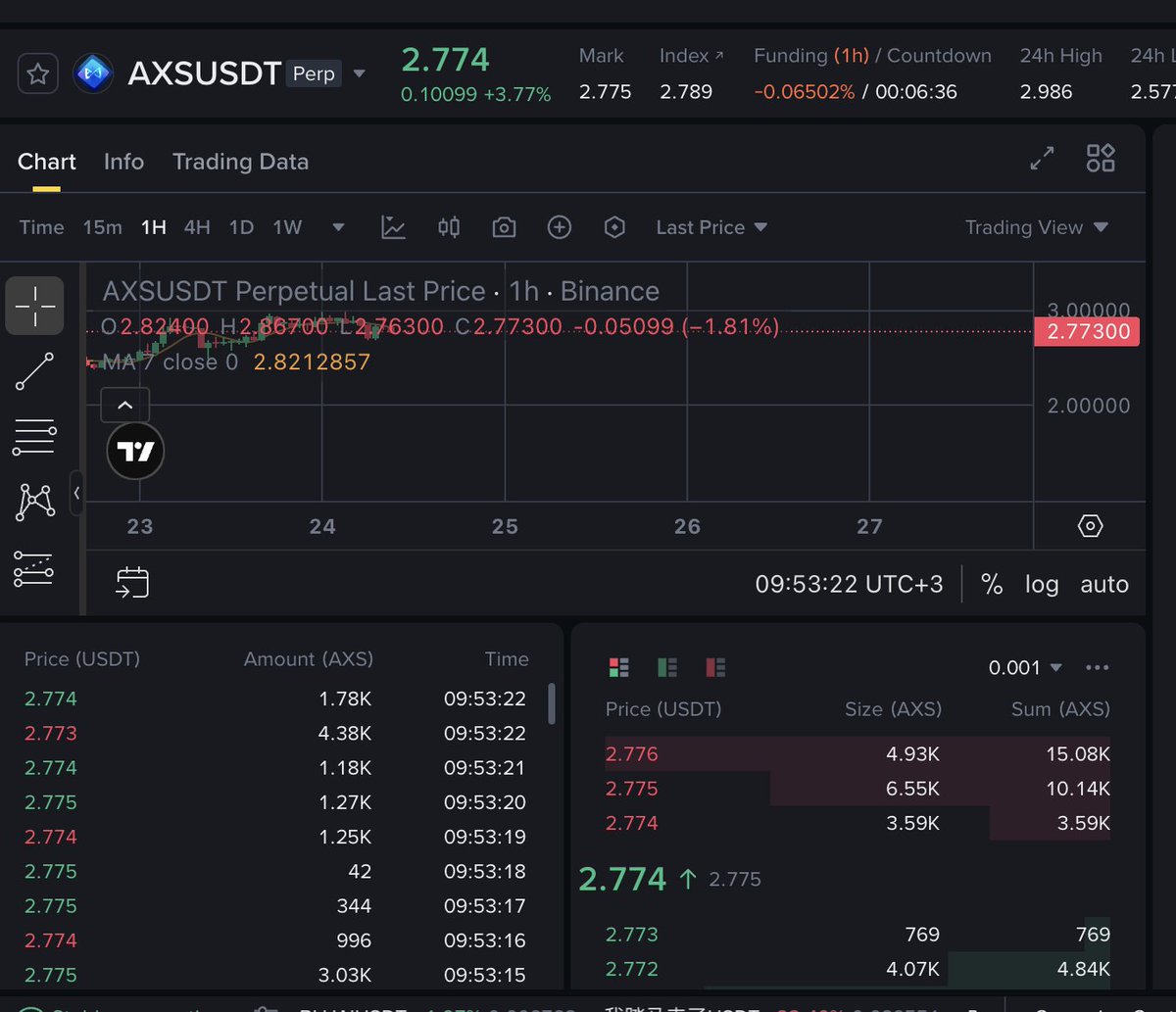Click bid price 2.773 with size 769
The width and height of the screenshot is (1176, 1012).
coord(632,935)
